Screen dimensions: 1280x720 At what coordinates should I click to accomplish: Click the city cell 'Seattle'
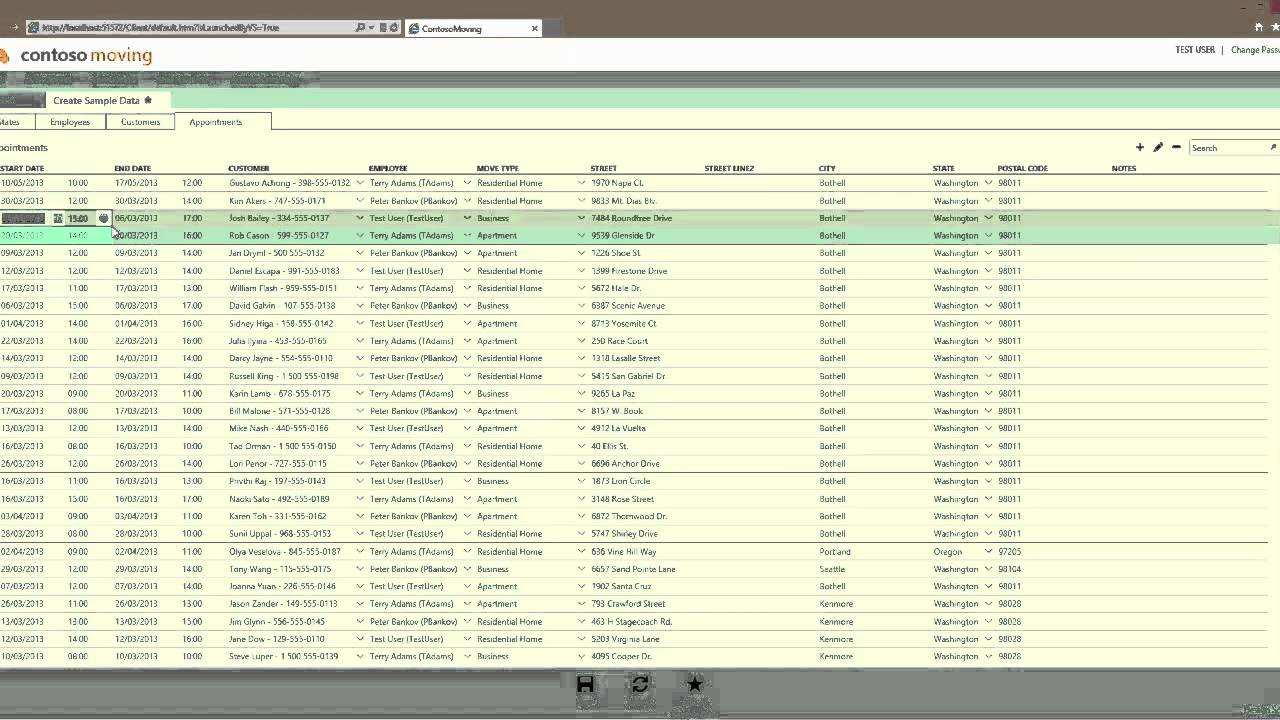tap(832, 569)
